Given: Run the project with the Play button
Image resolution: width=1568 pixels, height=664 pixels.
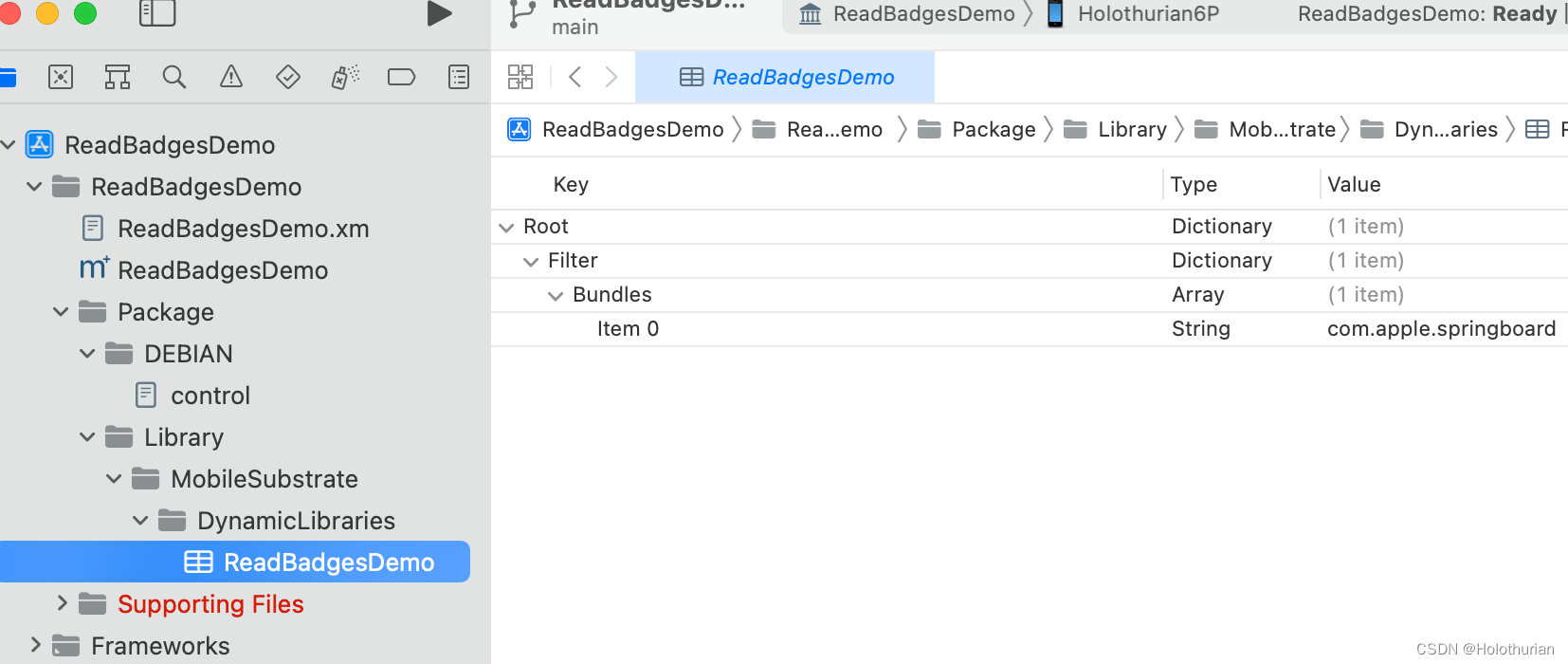Looking at the screenshot, I should (439, 13).
